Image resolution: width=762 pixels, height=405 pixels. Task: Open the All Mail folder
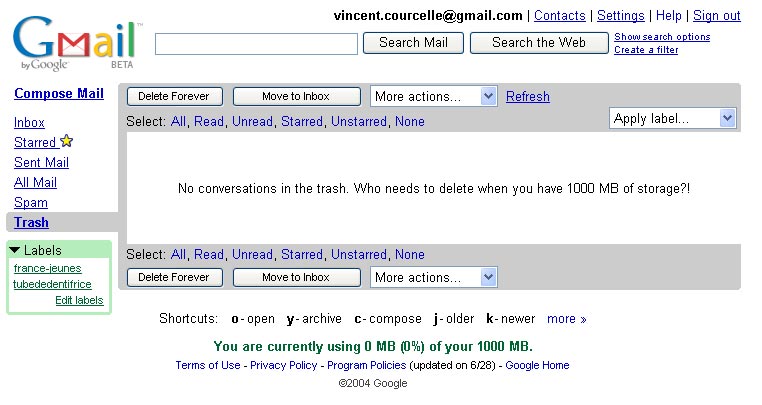[x=35, y=182]
